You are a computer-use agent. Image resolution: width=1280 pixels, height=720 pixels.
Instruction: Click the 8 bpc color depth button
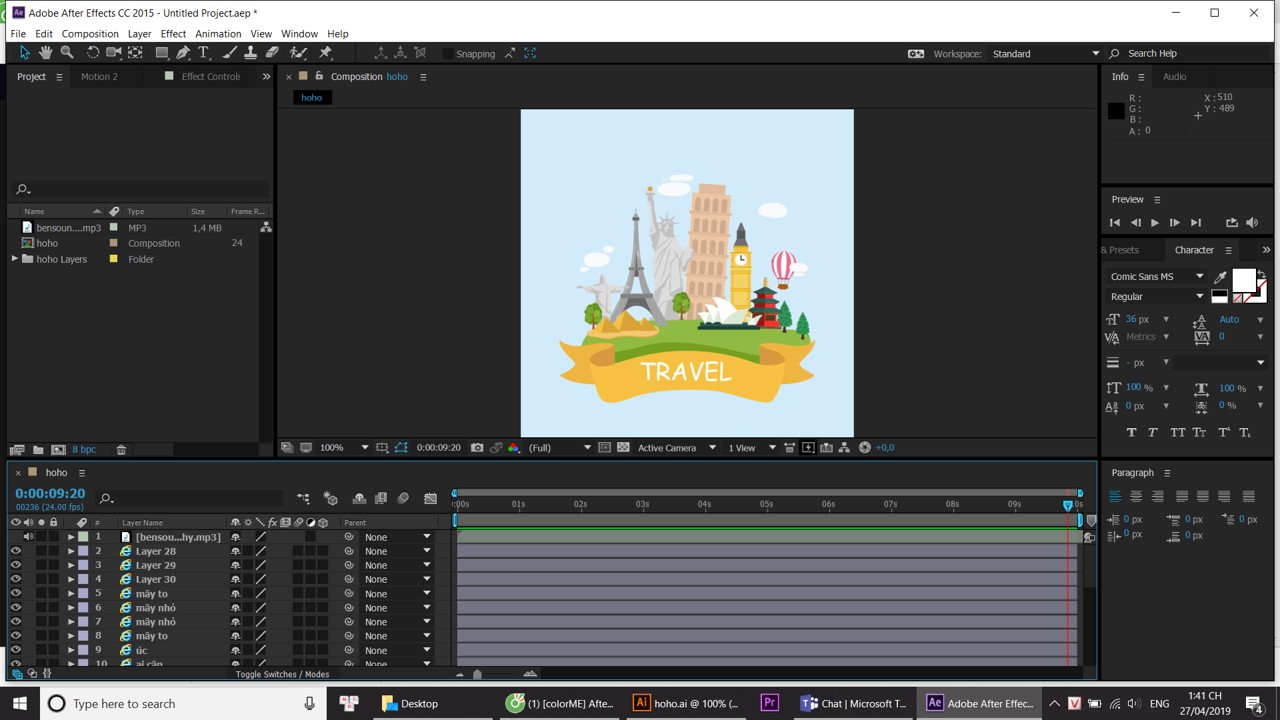[x=84, y=450]
